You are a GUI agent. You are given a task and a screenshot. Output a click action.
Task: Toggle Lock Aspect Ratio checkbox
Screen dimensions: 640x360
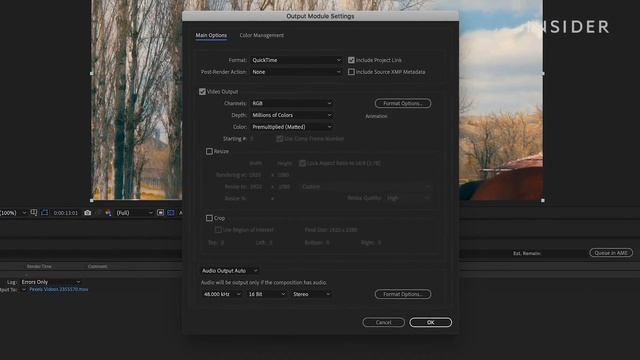(302, 163)
